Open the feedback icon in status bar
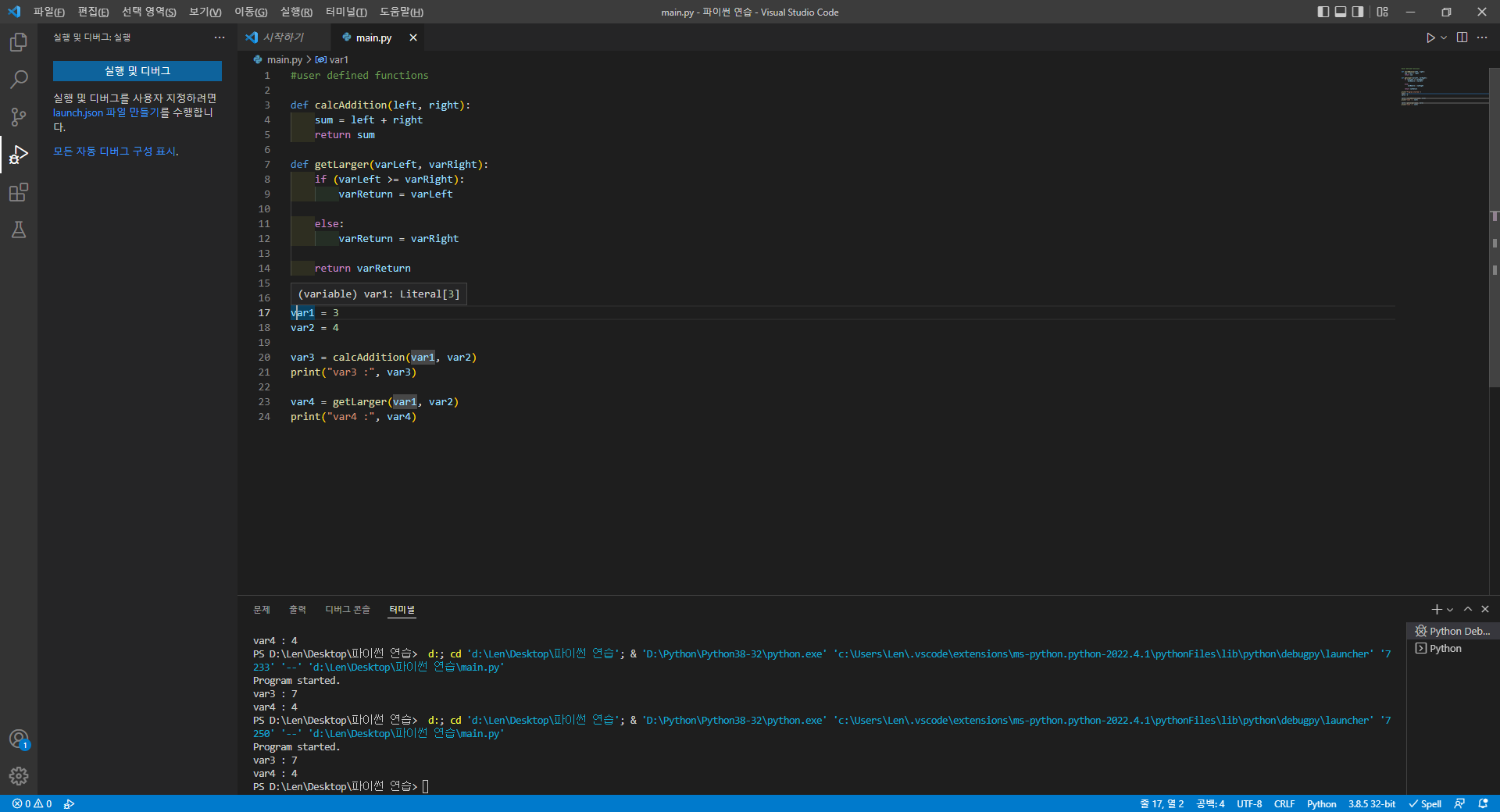This screenshot has height=812, width=1500. pyautogui.click(x=1459, y=803)
